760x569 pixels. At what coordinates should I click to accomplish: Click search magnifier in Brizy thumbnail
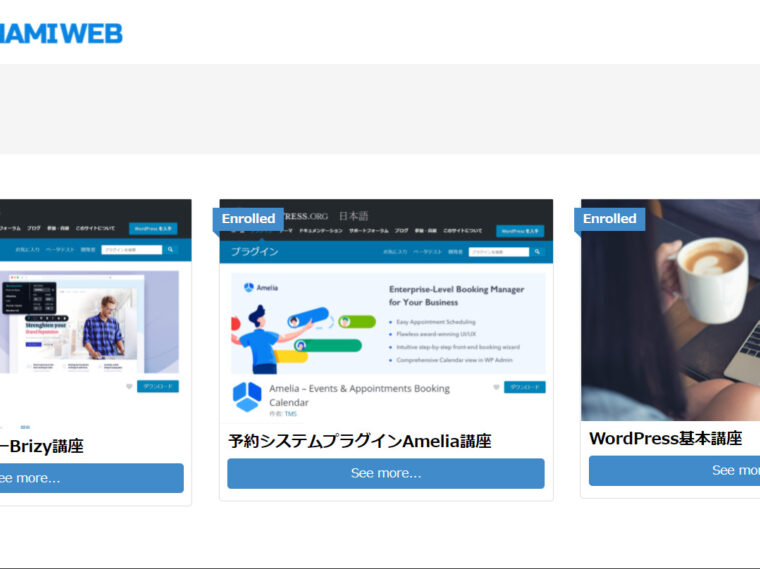170,250
